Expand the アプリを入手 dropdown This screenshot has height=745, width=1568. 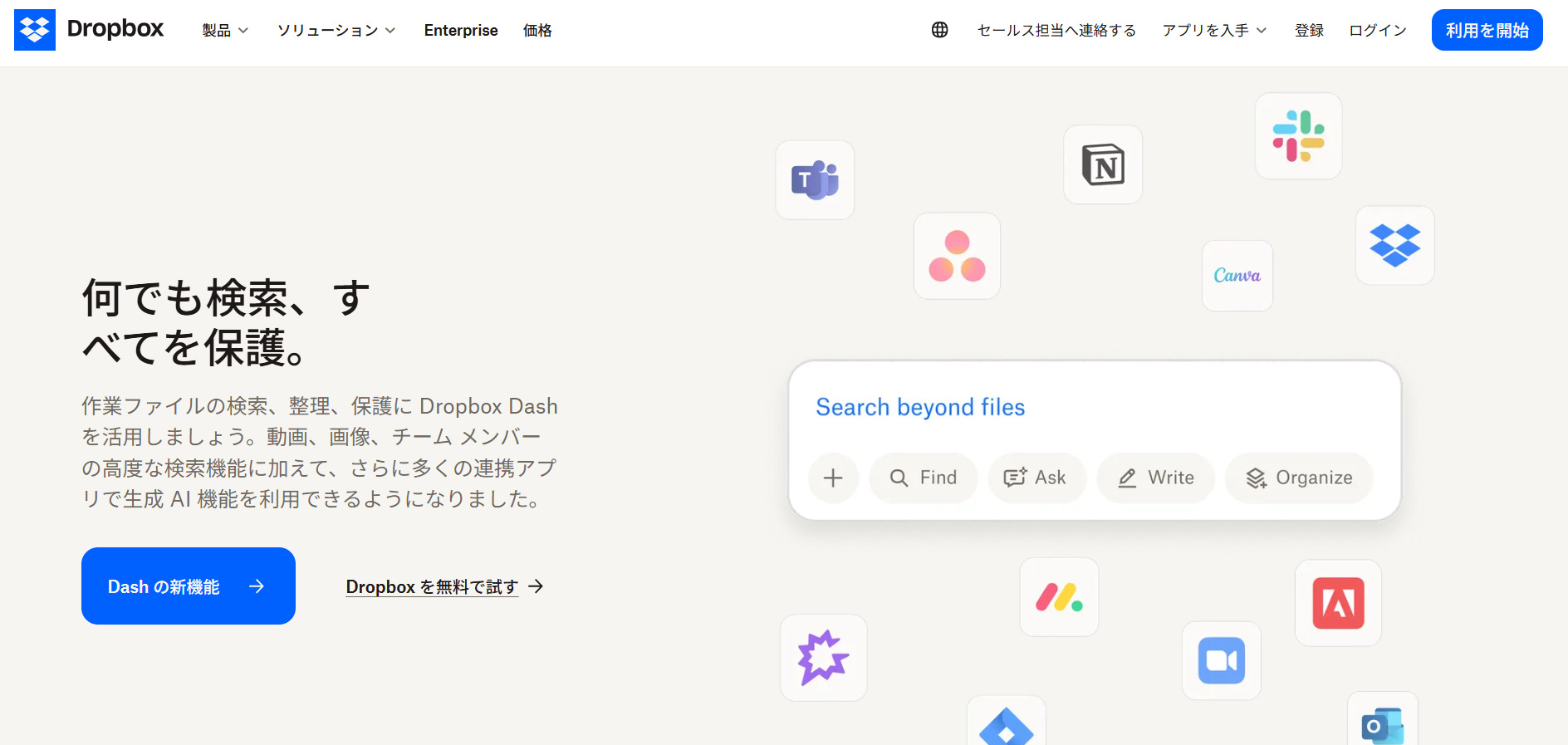pyautogui.click(x=1214, y=31)
